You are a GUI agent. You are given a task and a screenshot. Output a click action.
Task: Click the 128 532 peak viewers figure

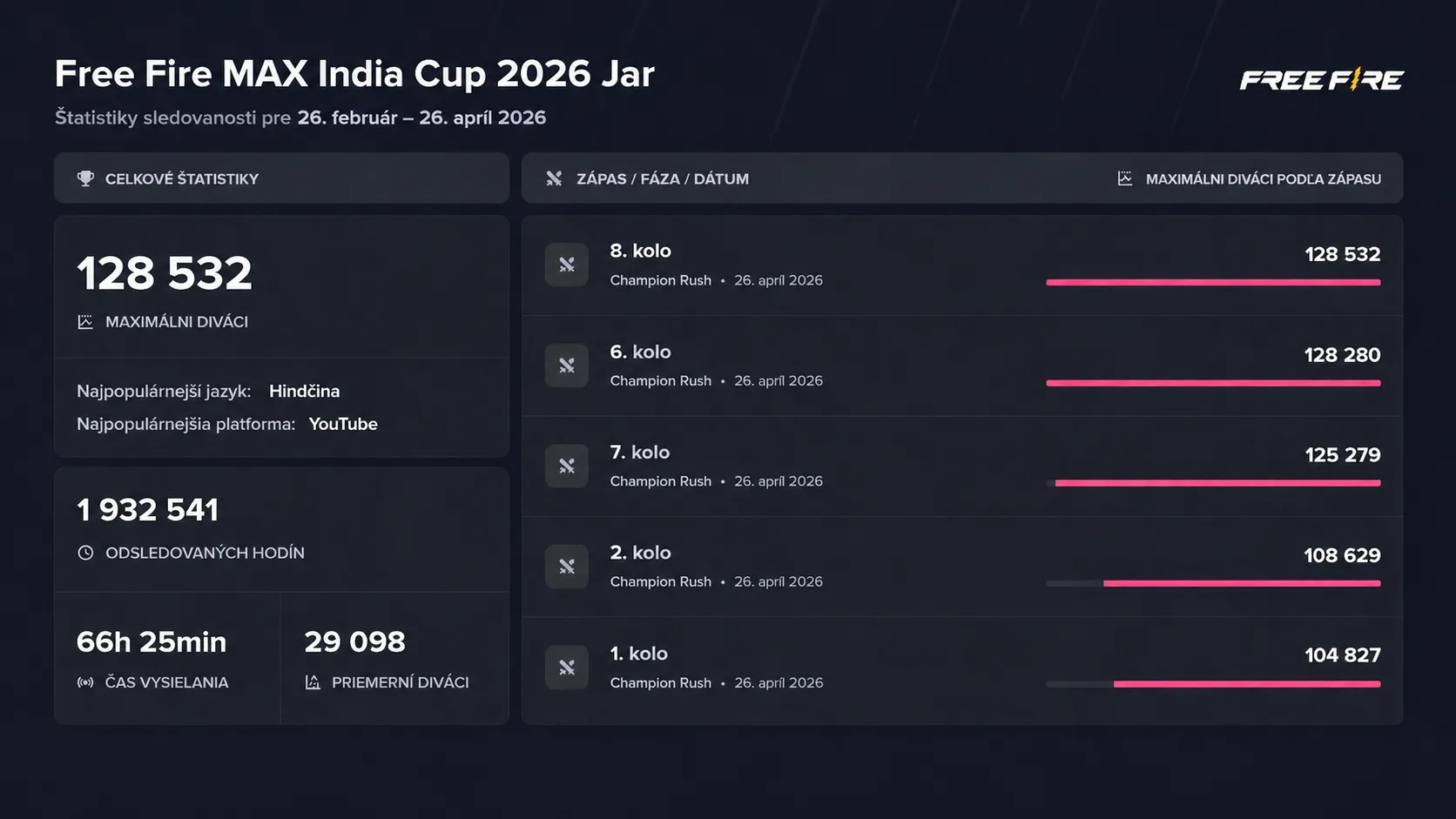[165, 273]
